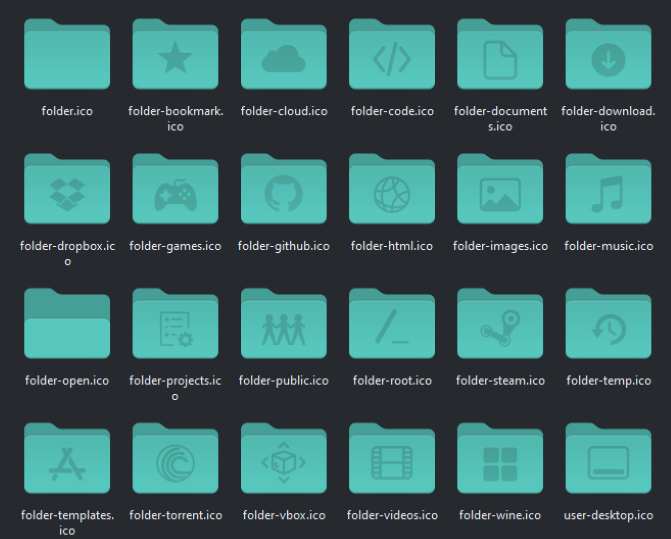Click the folder-cloud.ico file icon
The width and height of the screenshot is (671, 539).
pyautogui.click(x=283, y=60)
